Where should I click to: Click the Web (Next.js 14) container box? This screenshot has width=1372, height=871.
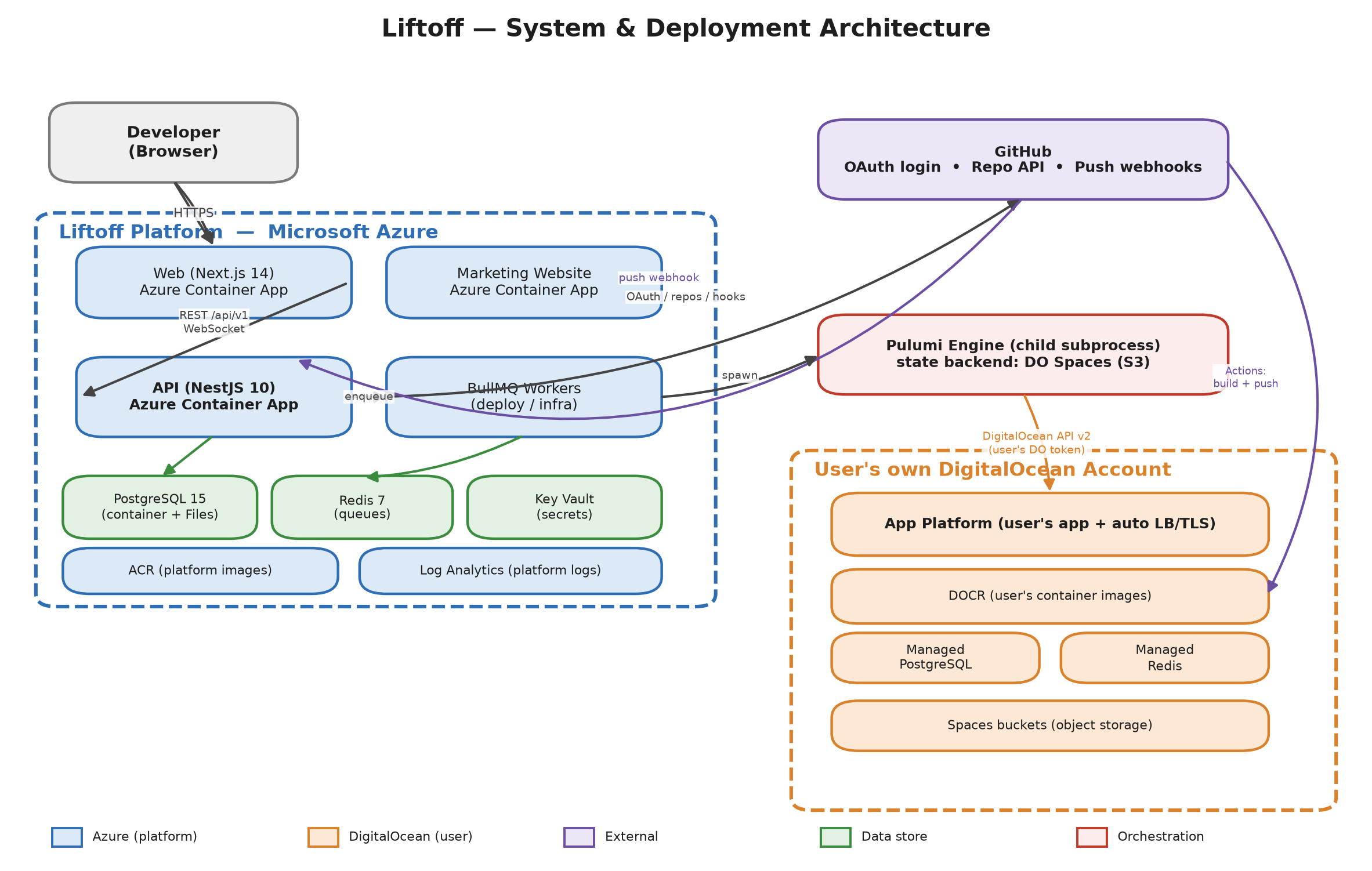213,282
